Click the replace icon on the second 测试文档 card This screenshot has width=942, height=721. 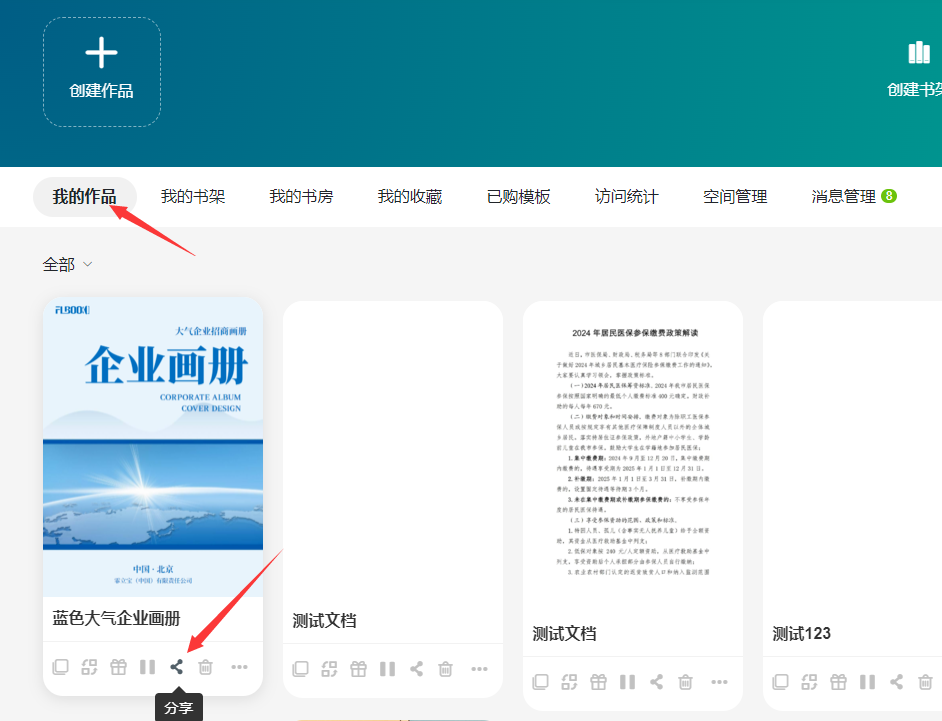coord(569,682)
